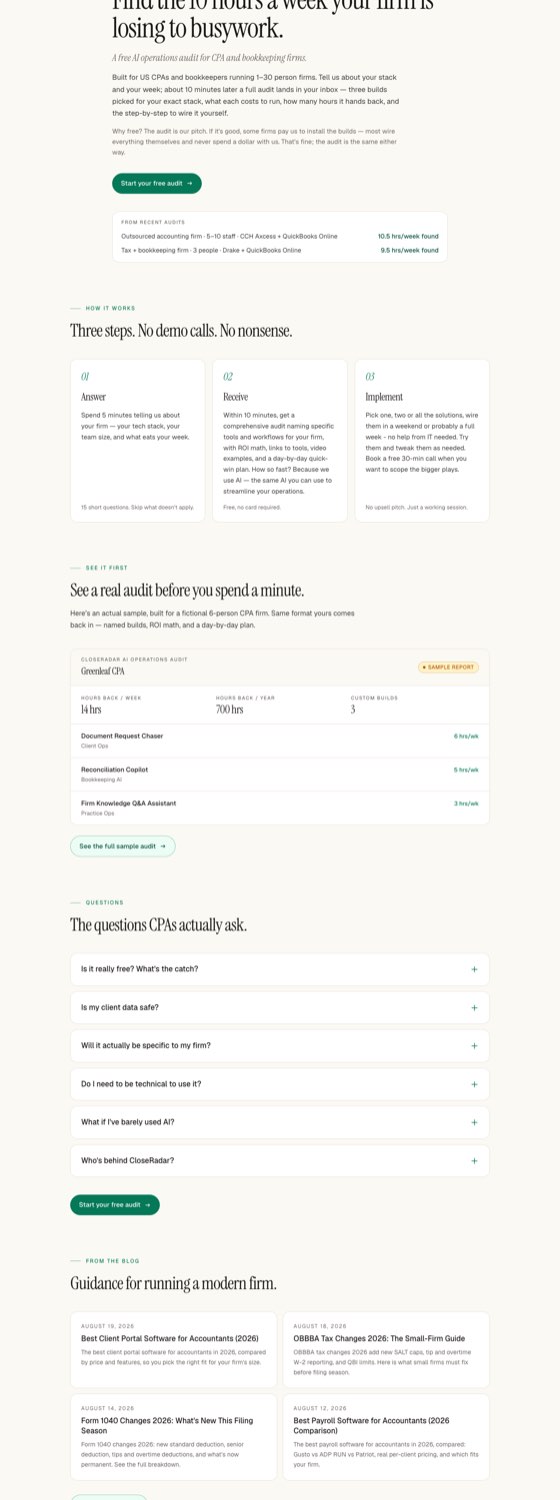
Task: Expand "Is my client data safe?" plus icon
Action: [474, 1007]
